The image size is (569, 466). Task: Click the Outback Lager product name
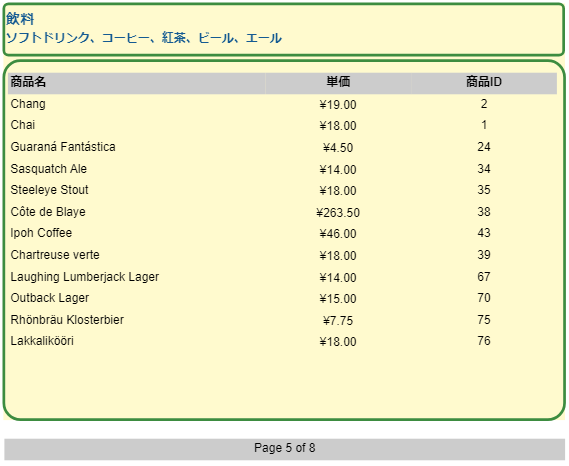[x=50, y=298]
